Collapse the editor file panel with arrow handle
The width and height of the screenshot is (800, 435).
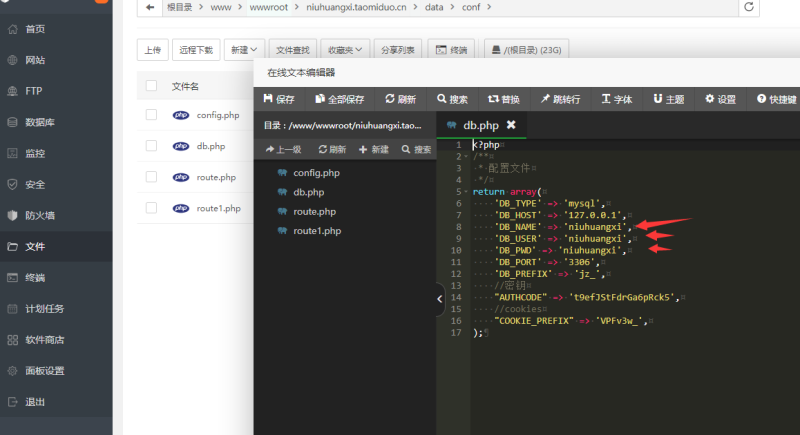point(440,299)
